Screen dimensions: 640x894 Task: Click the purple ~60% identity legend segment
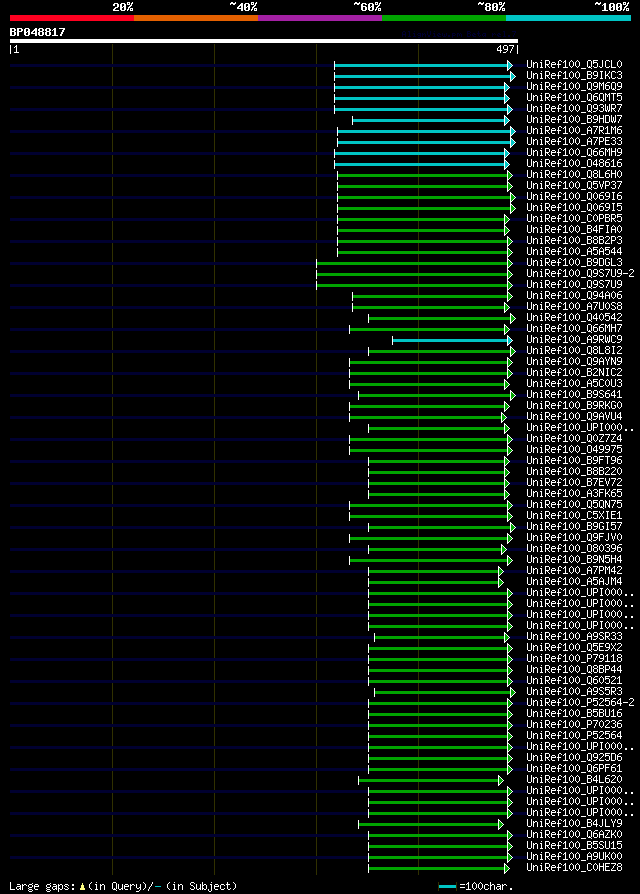[x=320, y=18]
